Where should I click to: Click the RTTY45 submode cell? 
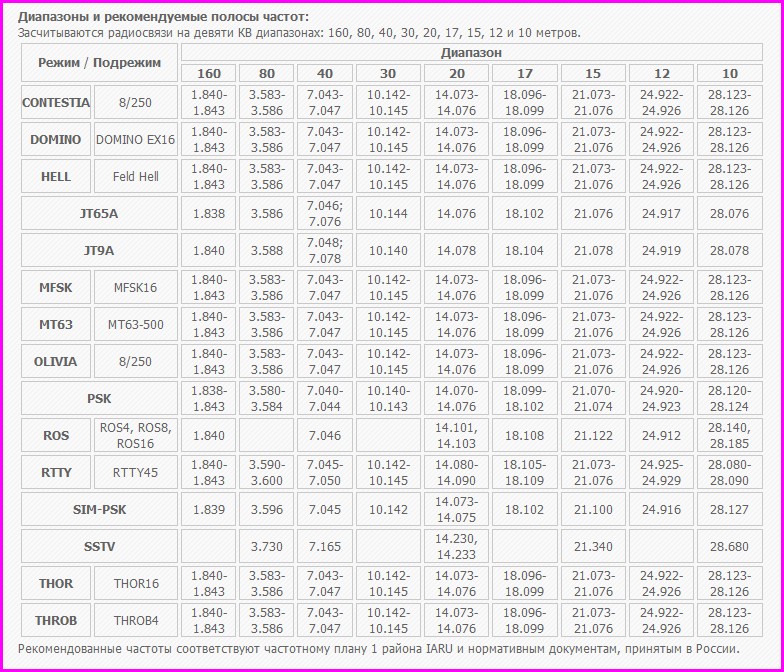(135, 472)
